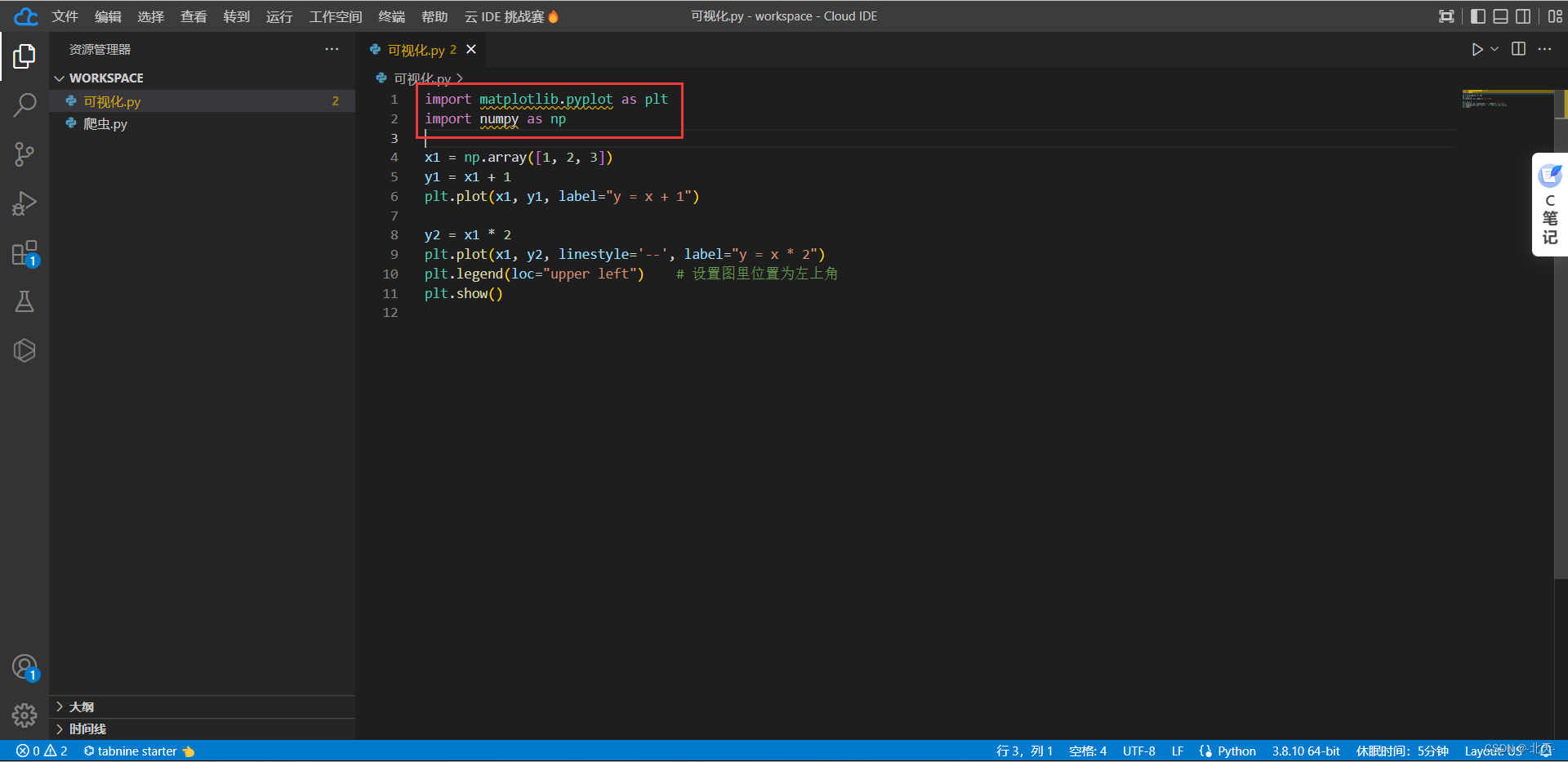
Task: Open the Manage settings gear
Action: point(24,715)
